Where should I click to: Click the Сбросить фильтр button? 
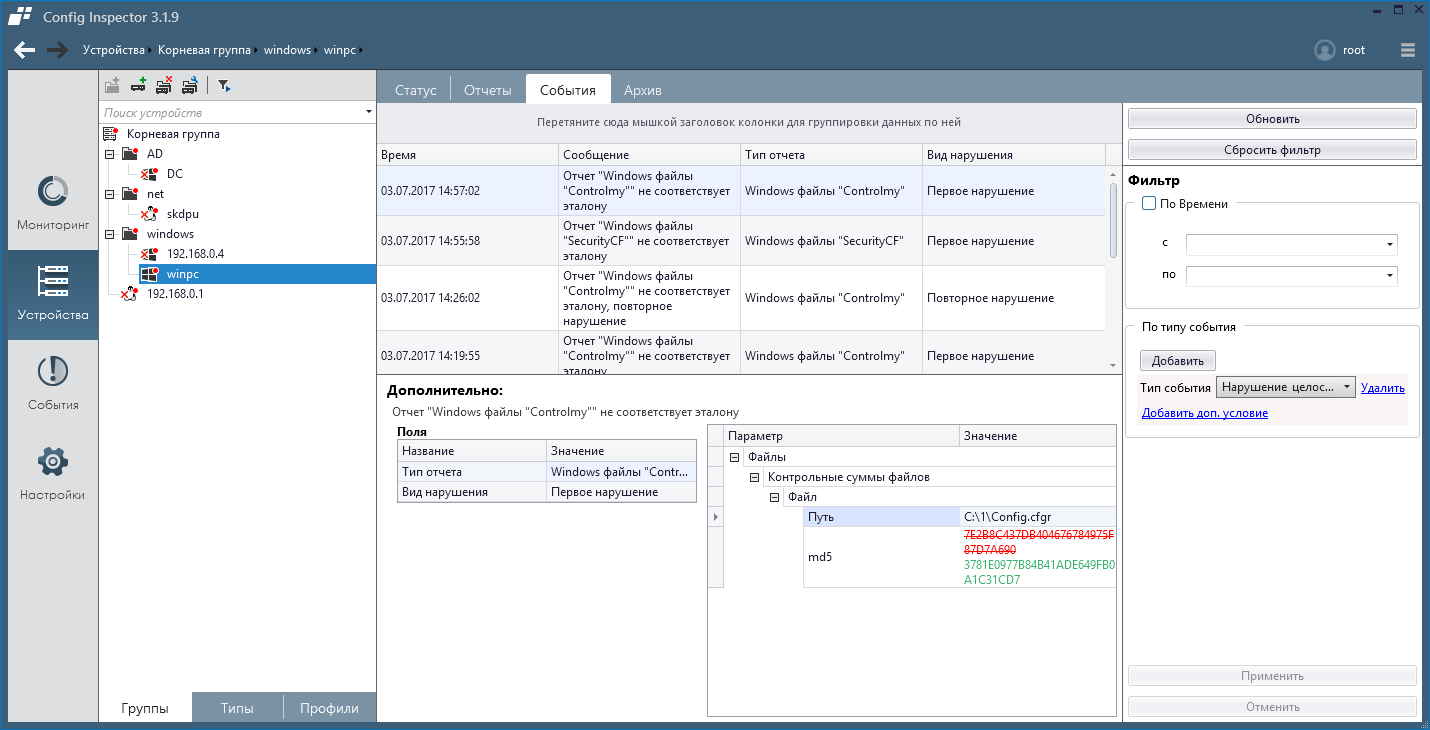1272,150
